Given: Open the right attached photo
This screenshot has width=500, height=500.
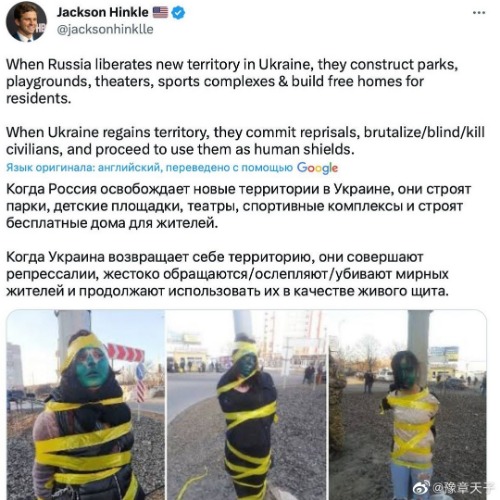Looking at the screenshot, I should (x=408, y=405).
